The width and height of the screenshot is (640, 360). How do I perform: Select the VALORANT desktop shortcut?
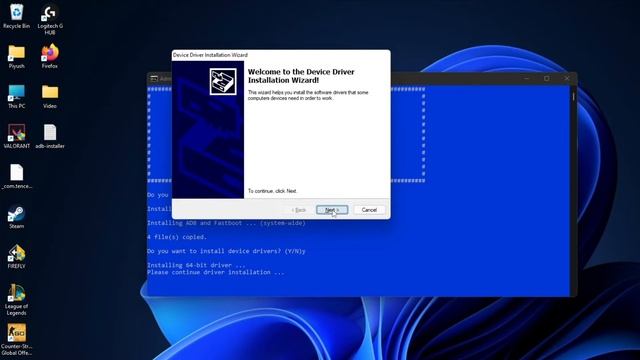16,136
